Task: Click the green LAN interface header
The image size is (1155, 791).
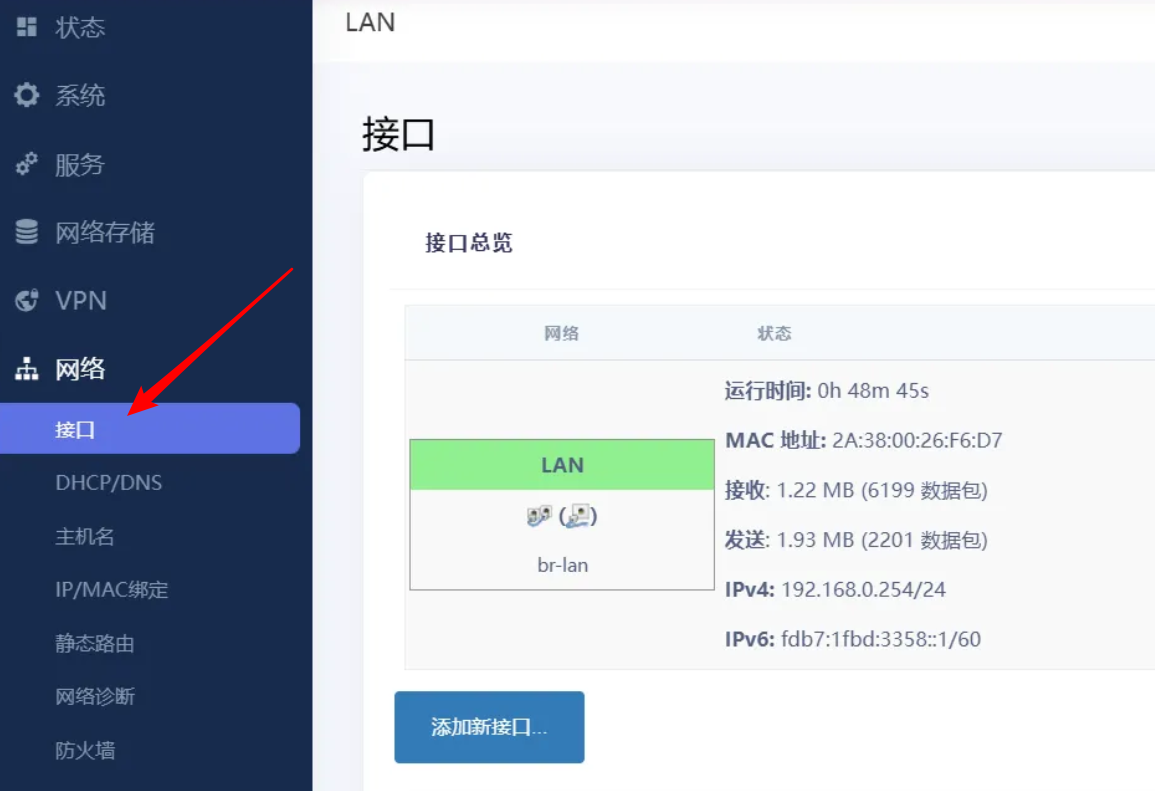Action: pos(562,465)
